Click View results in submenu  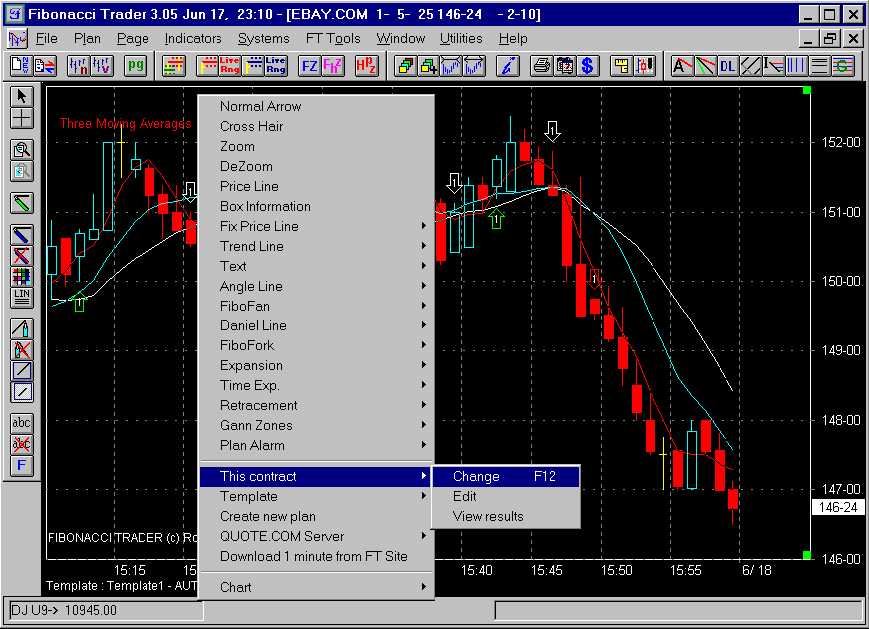pyautogui.click(x=488, y=517)
